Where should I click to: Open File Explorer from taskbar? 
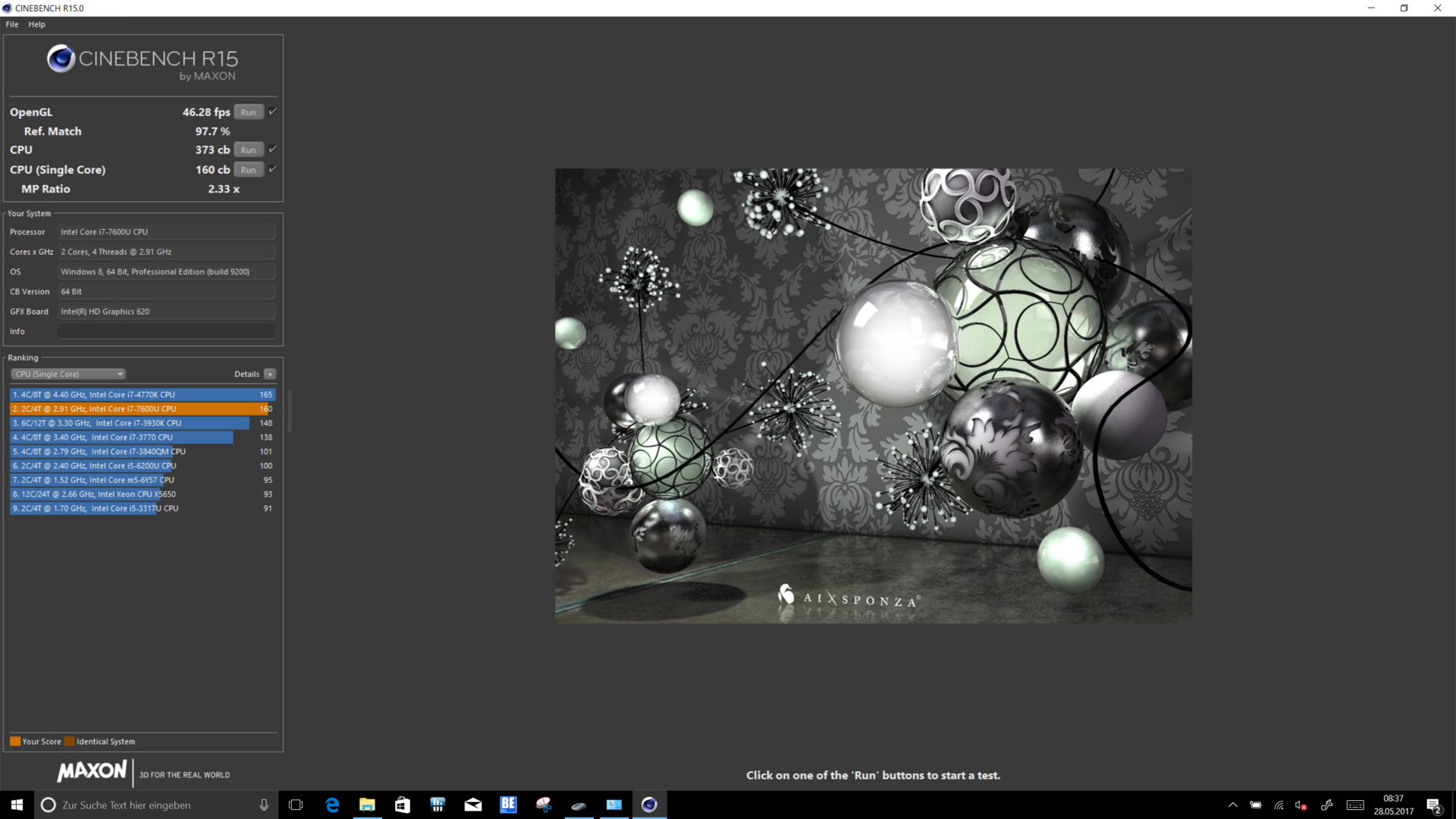(367, 805)
